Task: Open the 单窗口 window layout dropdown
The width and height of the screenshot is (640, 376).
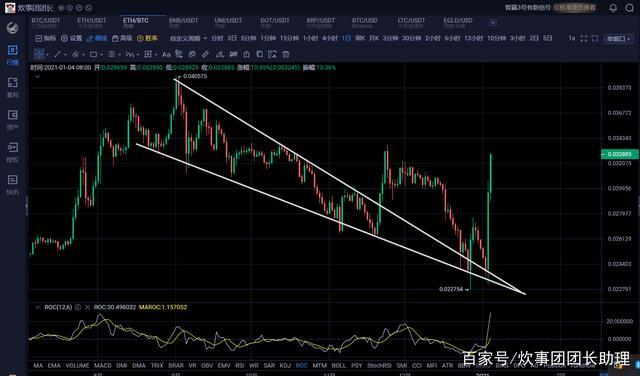Action: click(619, 39)
